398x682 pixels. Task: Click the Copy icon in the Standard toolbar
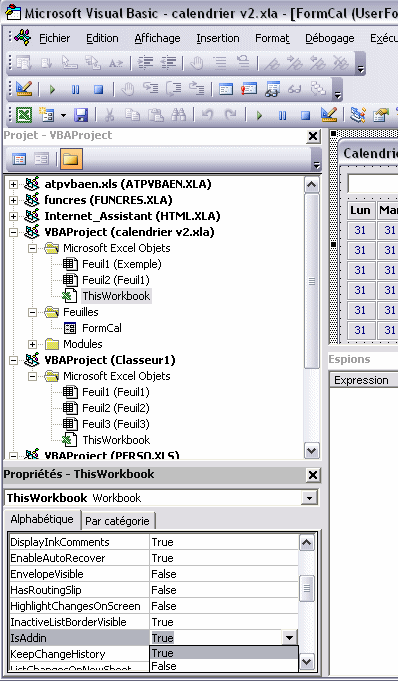(x=133, y=115)
